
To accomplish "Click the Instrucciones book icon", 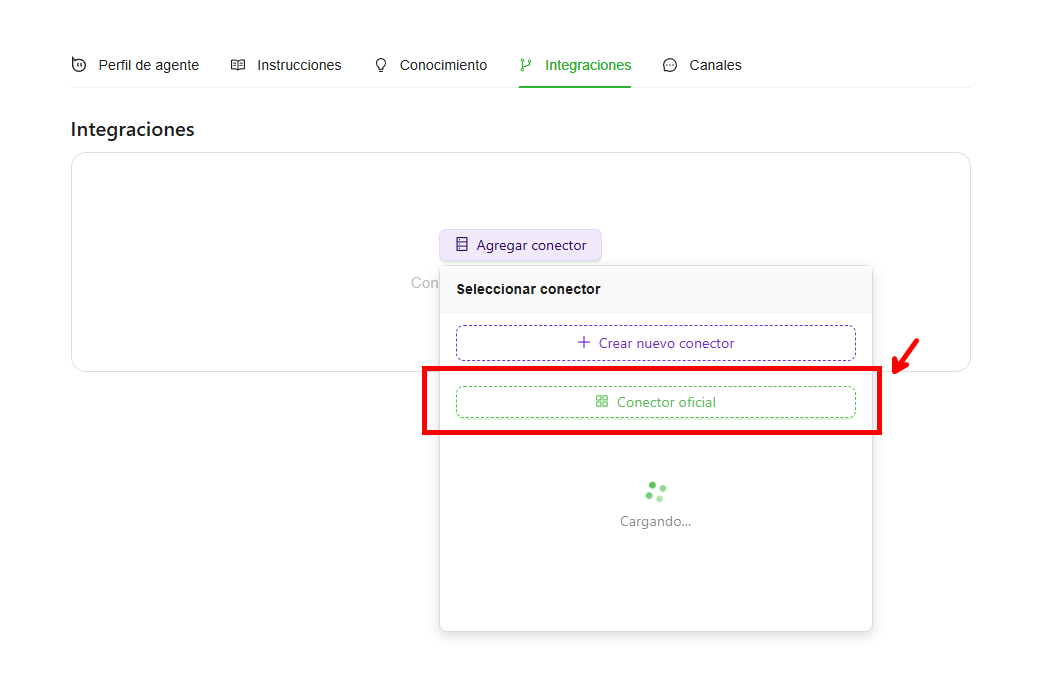I will (238, 65).
